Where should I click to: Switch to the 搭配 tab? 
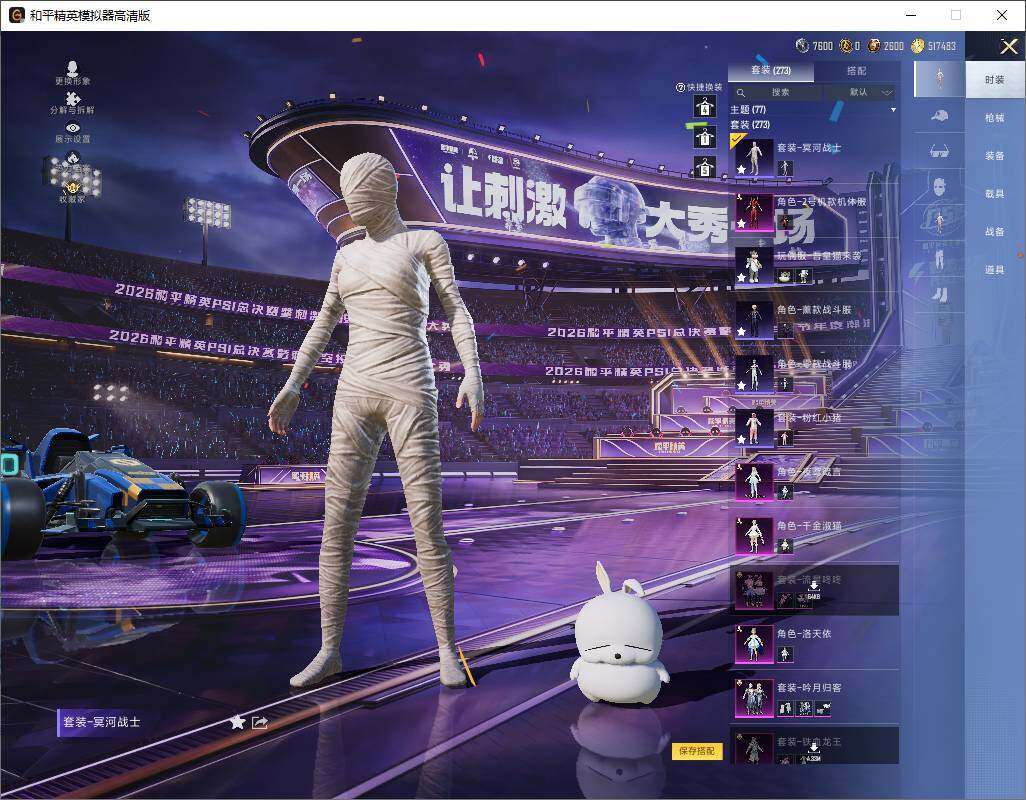(x=857, y=71)
